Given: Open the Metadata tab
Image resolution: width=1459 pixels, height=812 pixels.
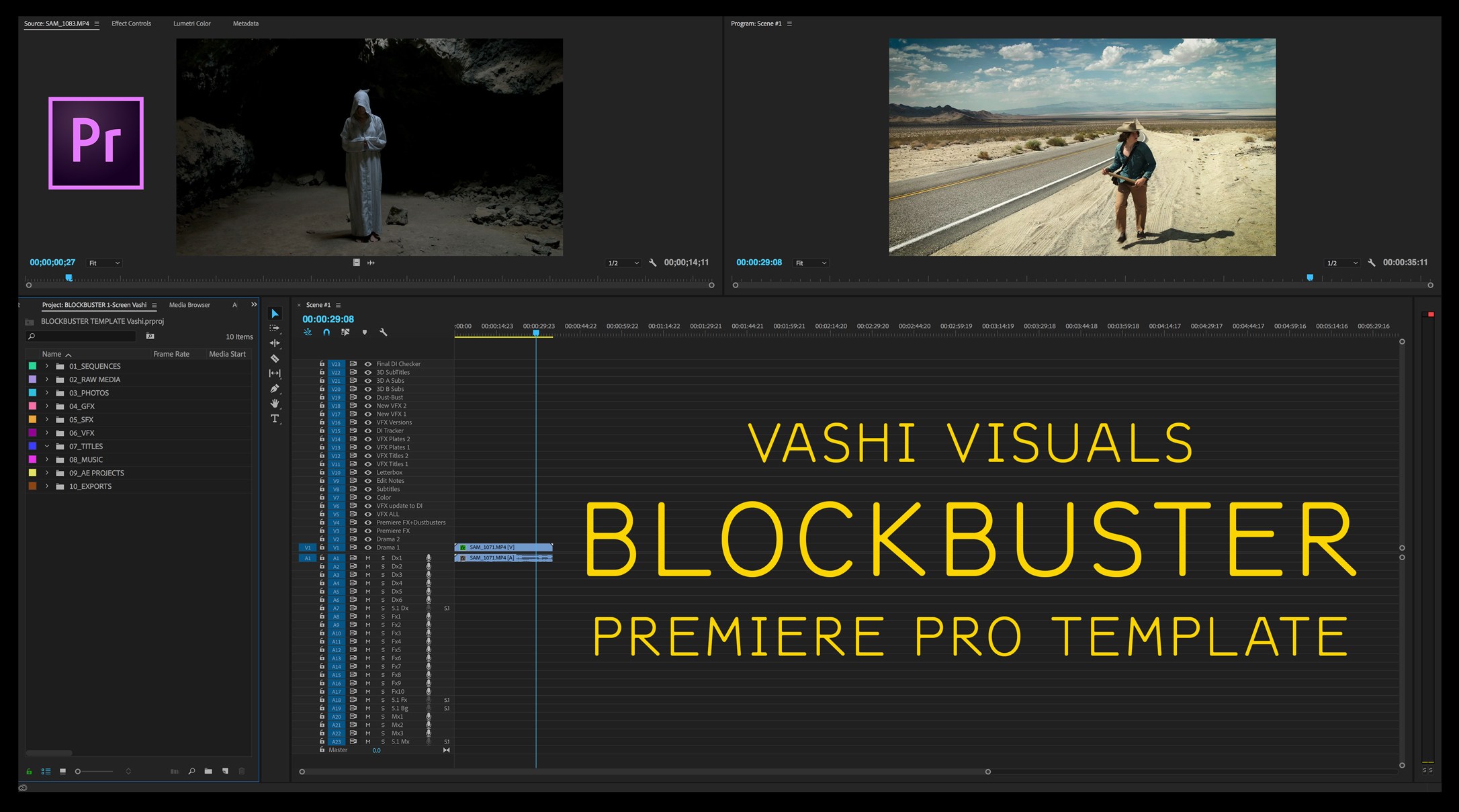Looking at the screenshot, I should pos(246,24).
